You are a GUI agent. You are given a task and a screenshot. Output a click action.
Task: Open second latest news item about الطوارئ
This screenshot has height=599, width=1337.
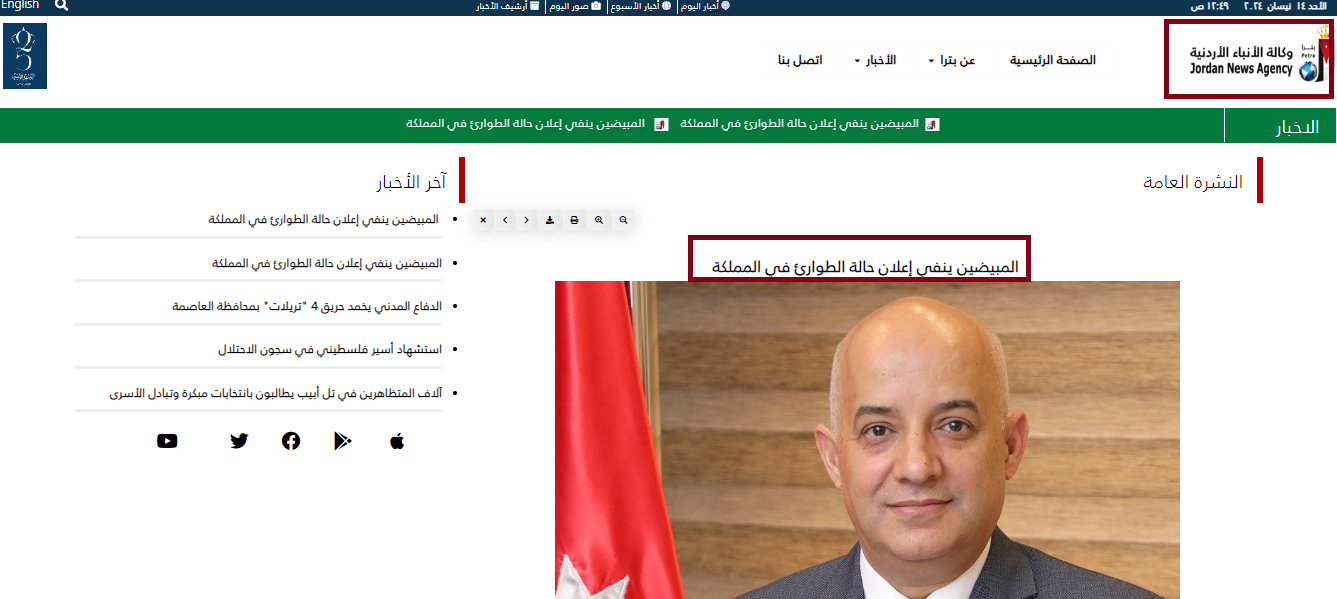tap(325, 263)
